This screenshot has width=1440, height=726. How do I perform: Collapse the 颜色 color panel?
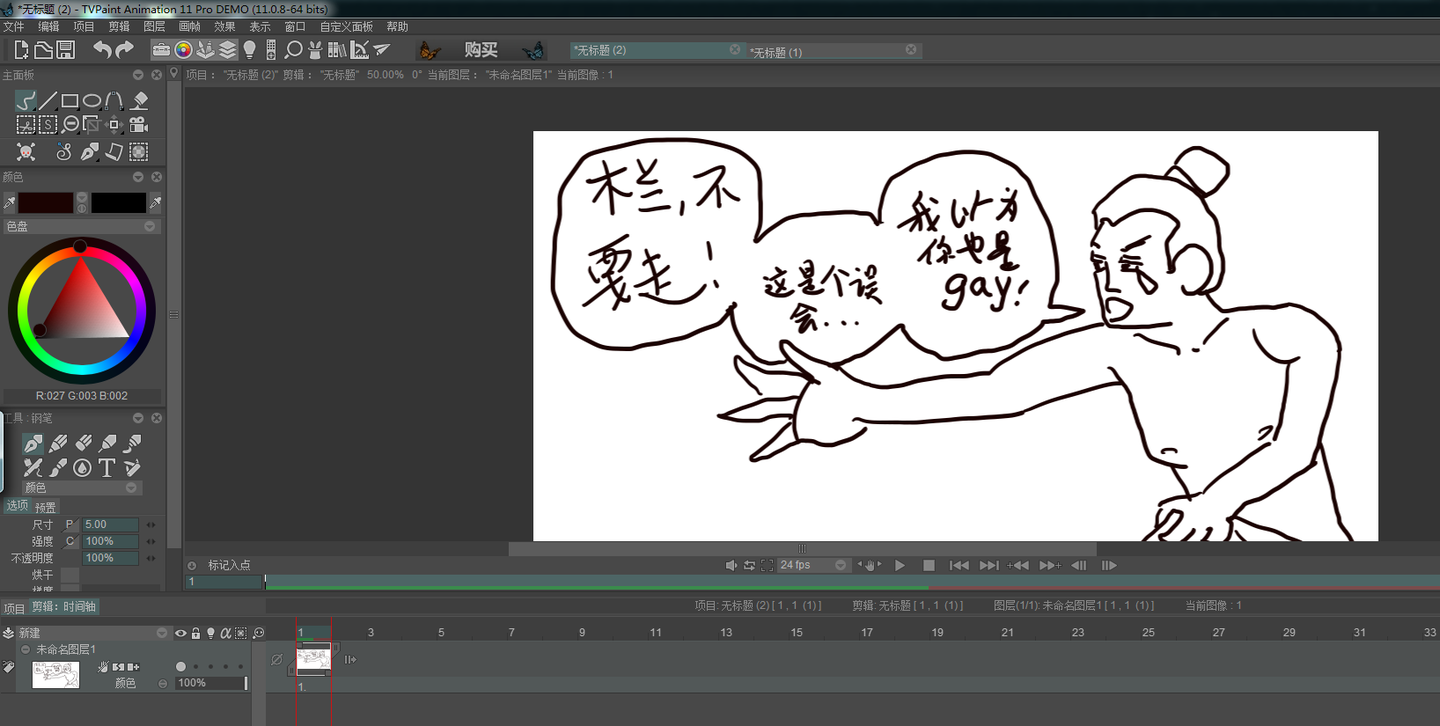pyautogui.click(x=139, y=176)
